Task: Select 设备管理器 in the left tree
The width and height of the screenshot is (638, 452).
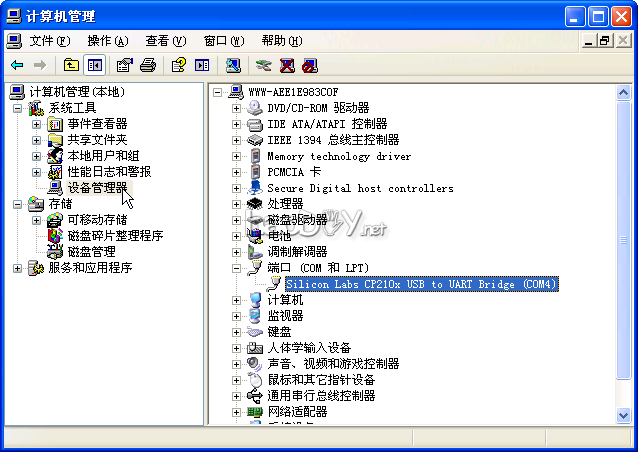Action: pyautogui.click(x=97, y=188)
